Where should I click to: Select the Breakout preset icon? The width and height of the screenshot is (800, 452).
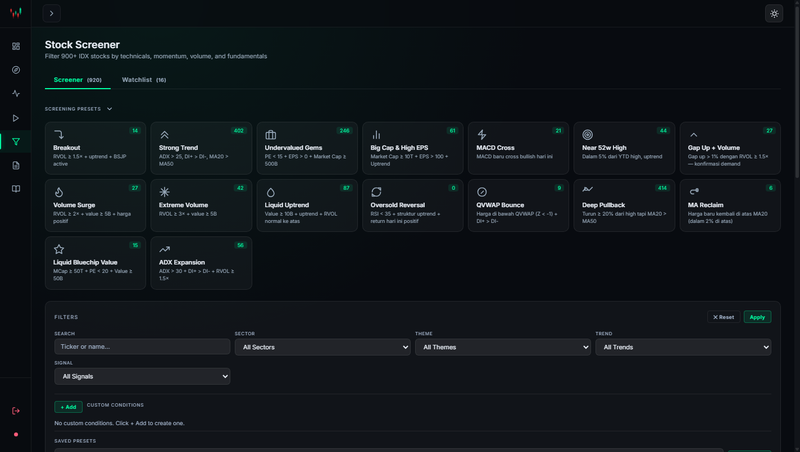pos(59,135)
